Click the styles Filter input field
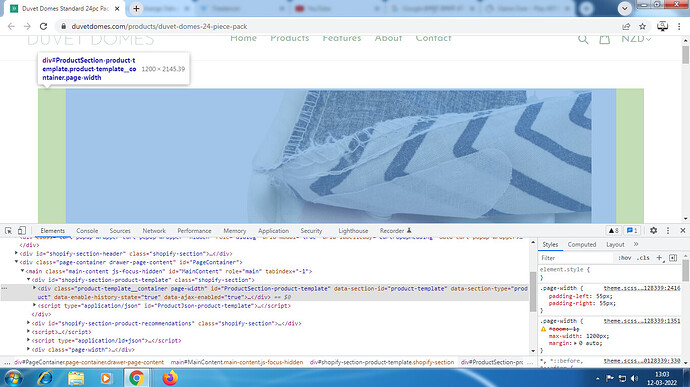690x387 pixels. (x=576, y=258)
